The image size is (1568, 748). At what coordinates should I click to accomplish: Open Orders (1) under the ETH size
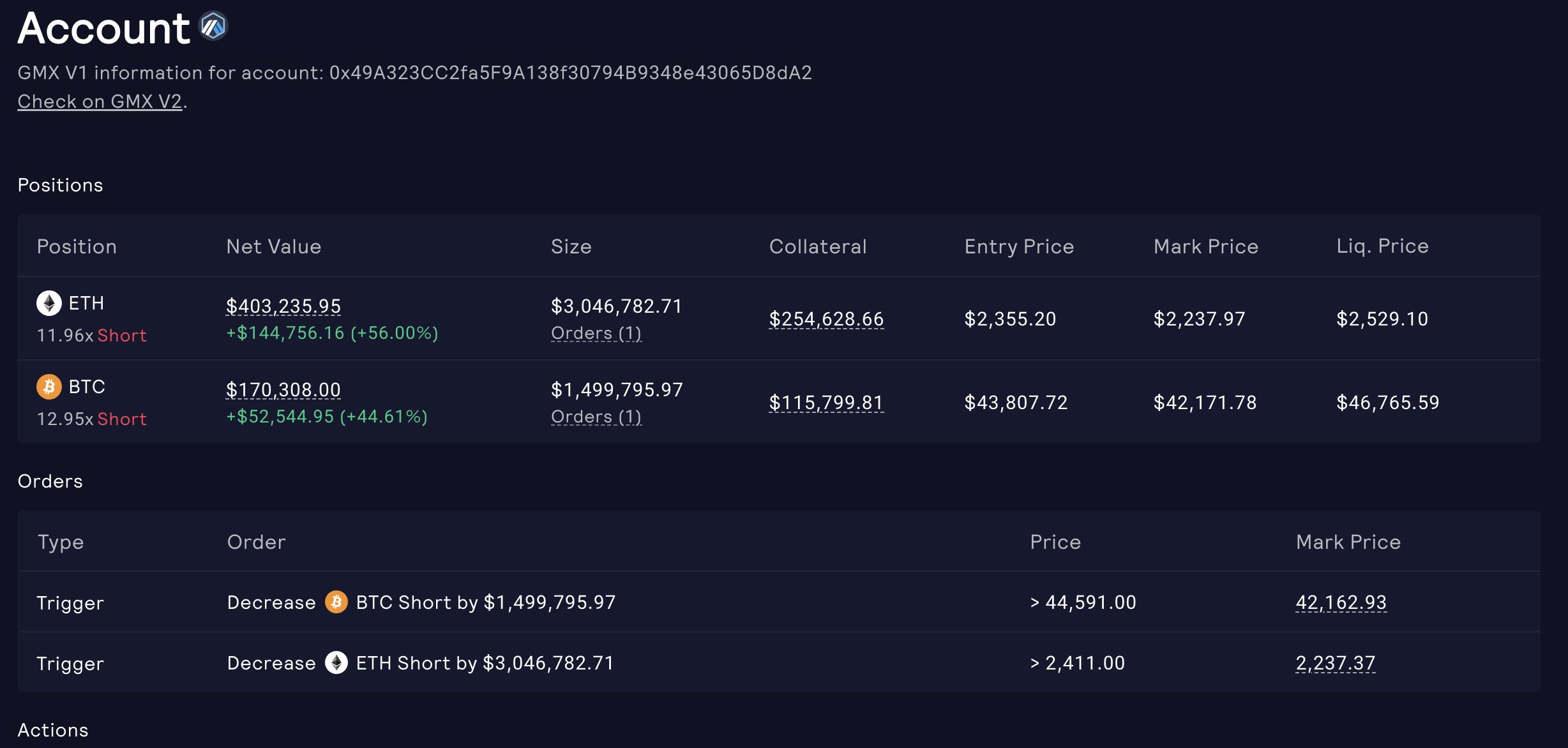point(596,333)
